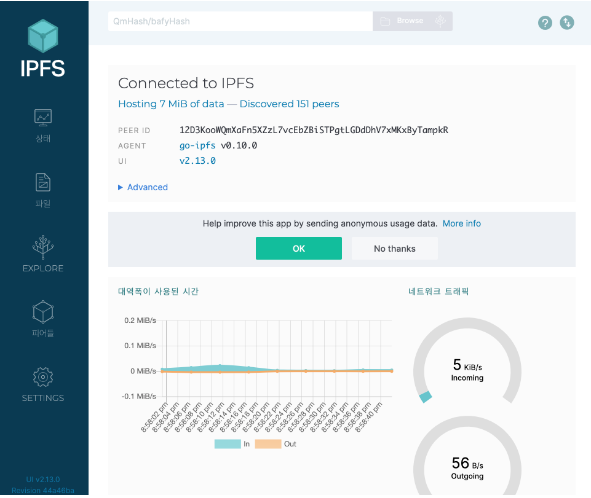
Task: Open the Files page from sidebar
Action: pyautogui.click(x=43, y=190)
